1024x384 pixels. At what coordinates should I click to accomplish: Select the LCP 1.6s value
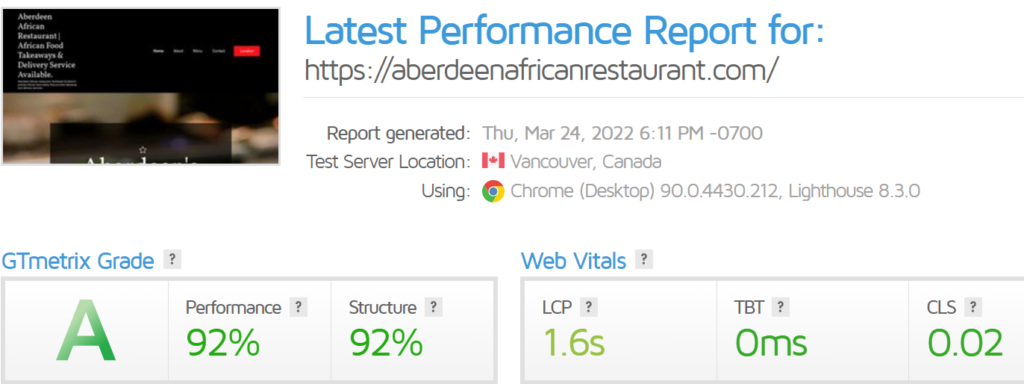point(573,343)
